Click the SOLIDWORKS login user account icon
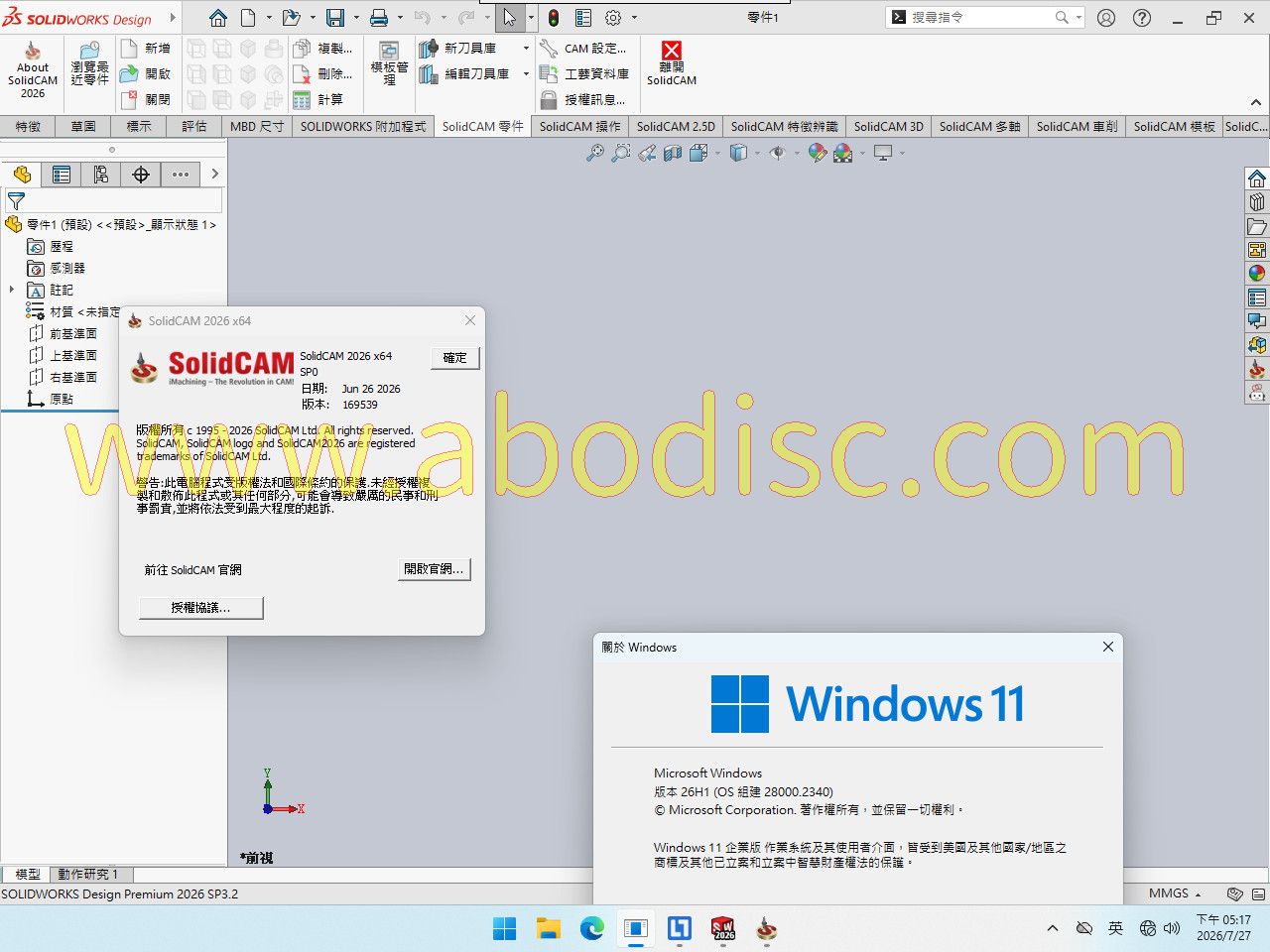This screenshot has width=1270, height=952. 1106,18
